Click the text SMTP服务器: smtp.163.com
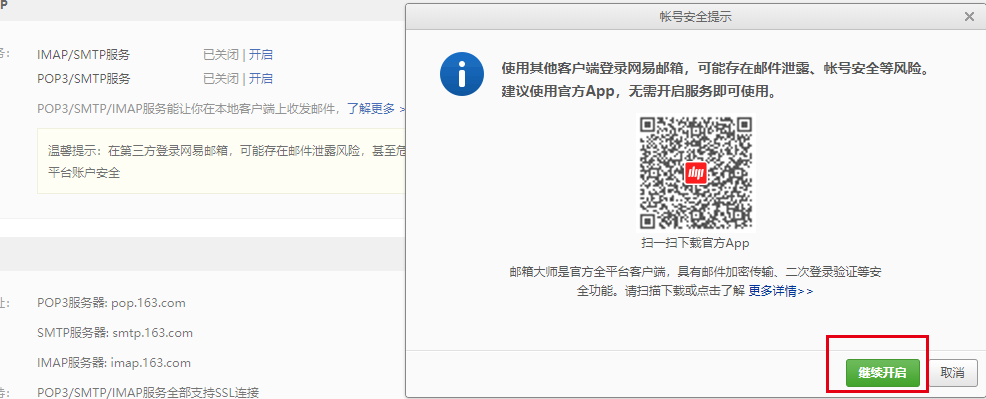 point(115,333)
